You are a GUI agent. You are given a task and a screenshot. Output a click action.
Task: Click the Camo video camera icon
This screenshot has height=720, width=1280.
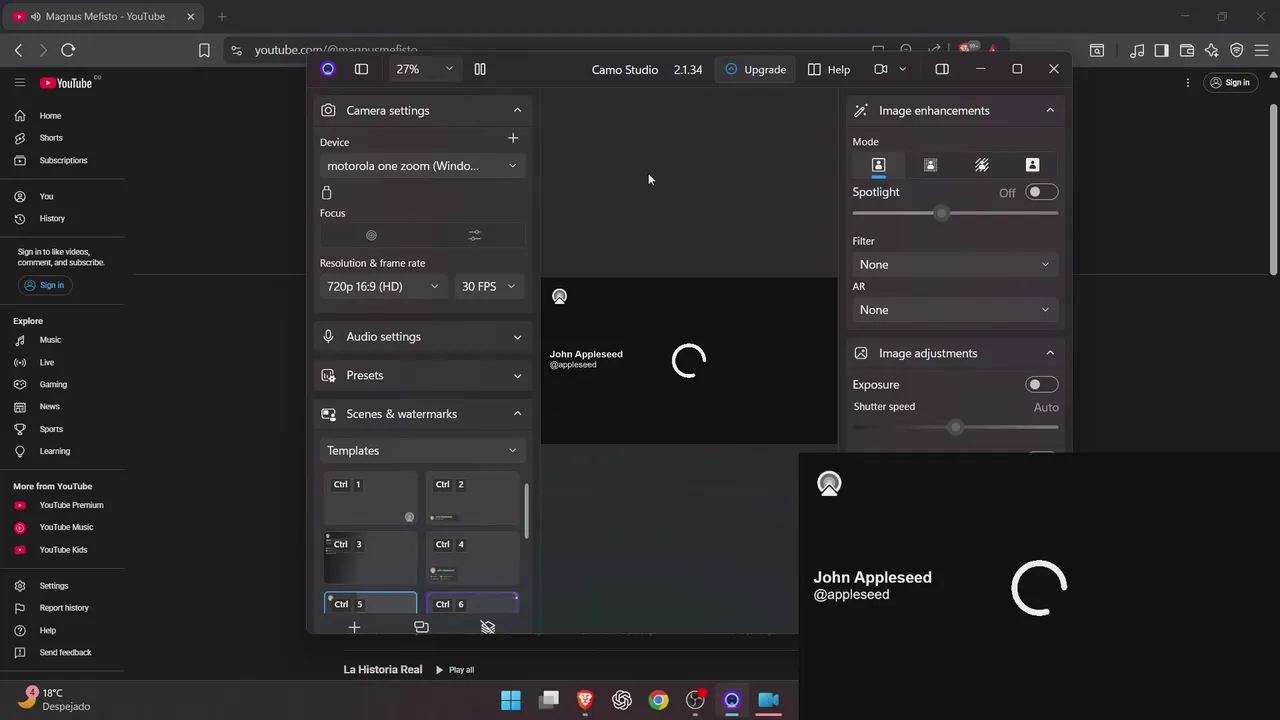point(881,69)
